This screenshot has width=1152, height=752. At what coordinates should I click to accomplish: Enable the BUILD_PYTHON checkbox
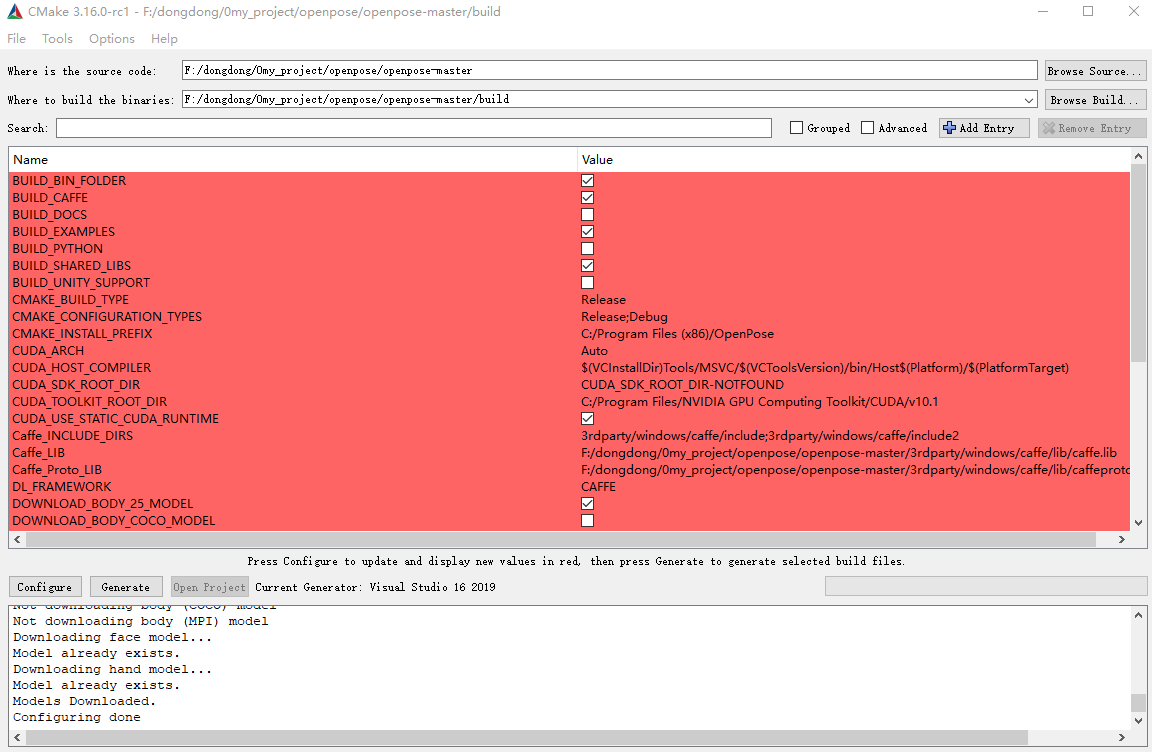587,248
